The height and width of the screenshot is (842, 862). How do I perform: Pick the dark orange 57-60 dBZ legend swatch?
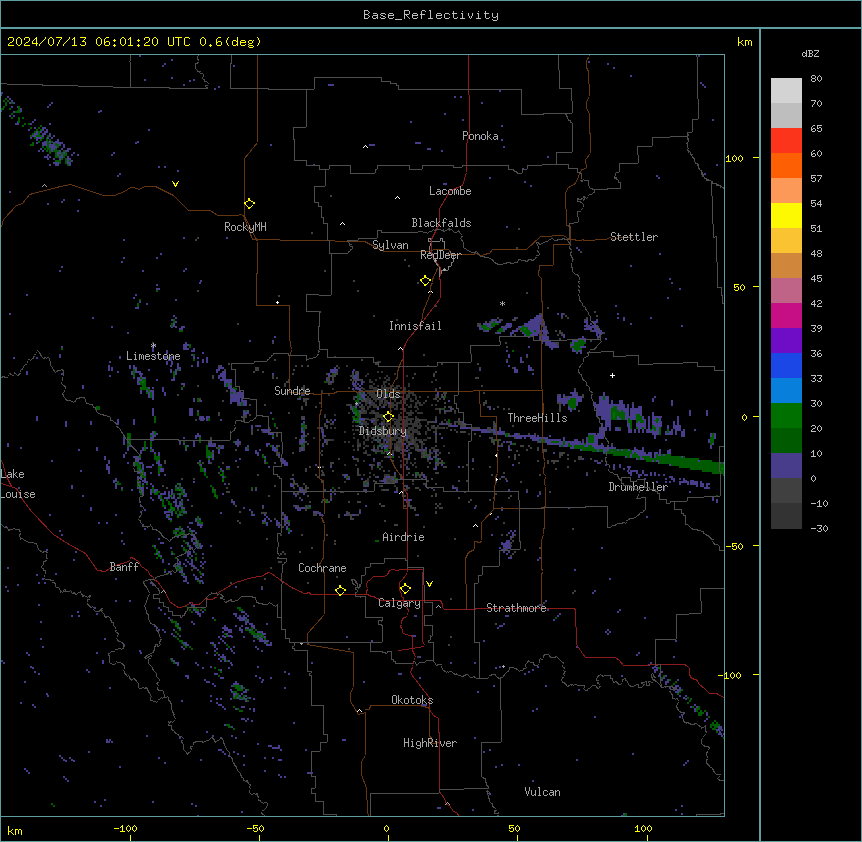[786, 165]
